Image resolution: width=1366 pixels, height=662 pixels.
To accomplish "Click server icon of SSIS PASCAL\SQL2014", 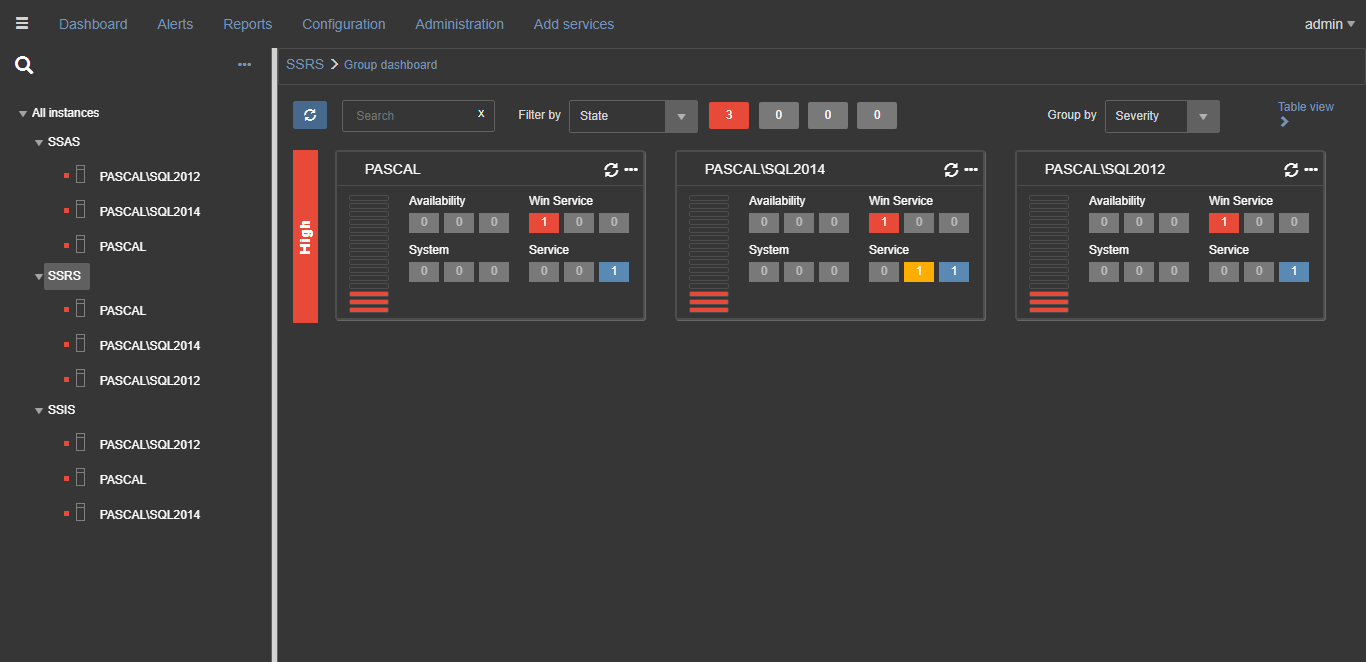I will click(81, 514).
